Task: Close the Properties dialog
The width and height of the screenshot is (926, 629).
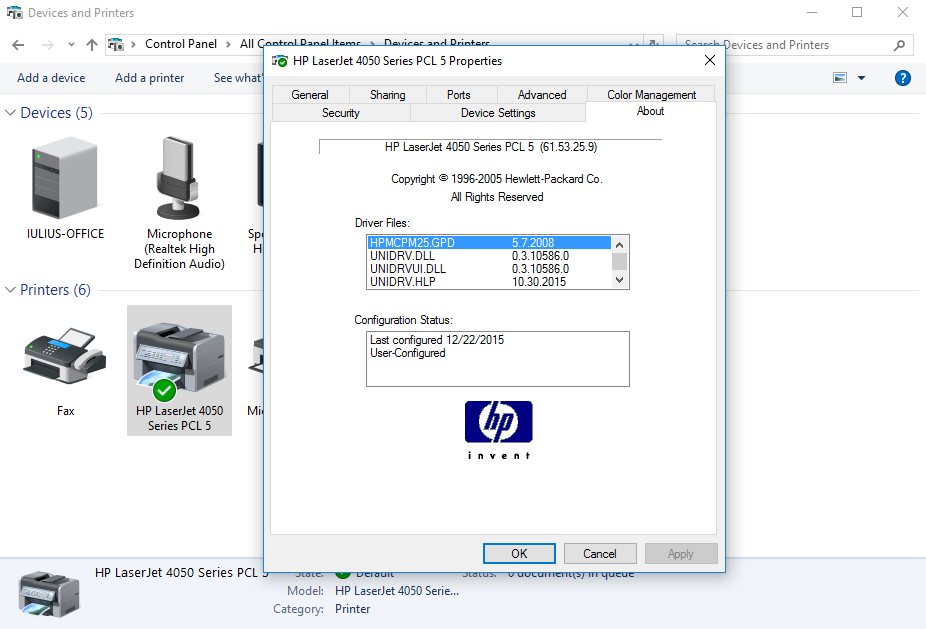Action: click(x=710, y=60)
